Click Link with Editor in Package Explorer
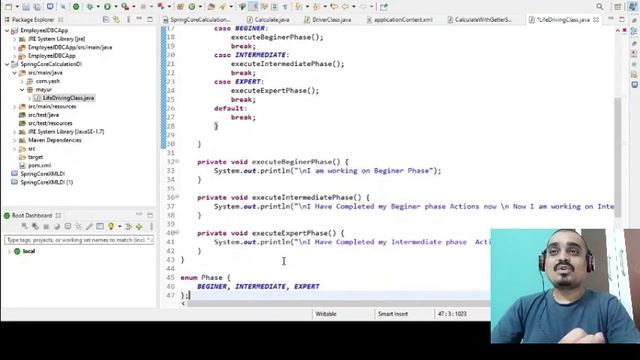This screenshot has height=360, width=640. [116, 20]
